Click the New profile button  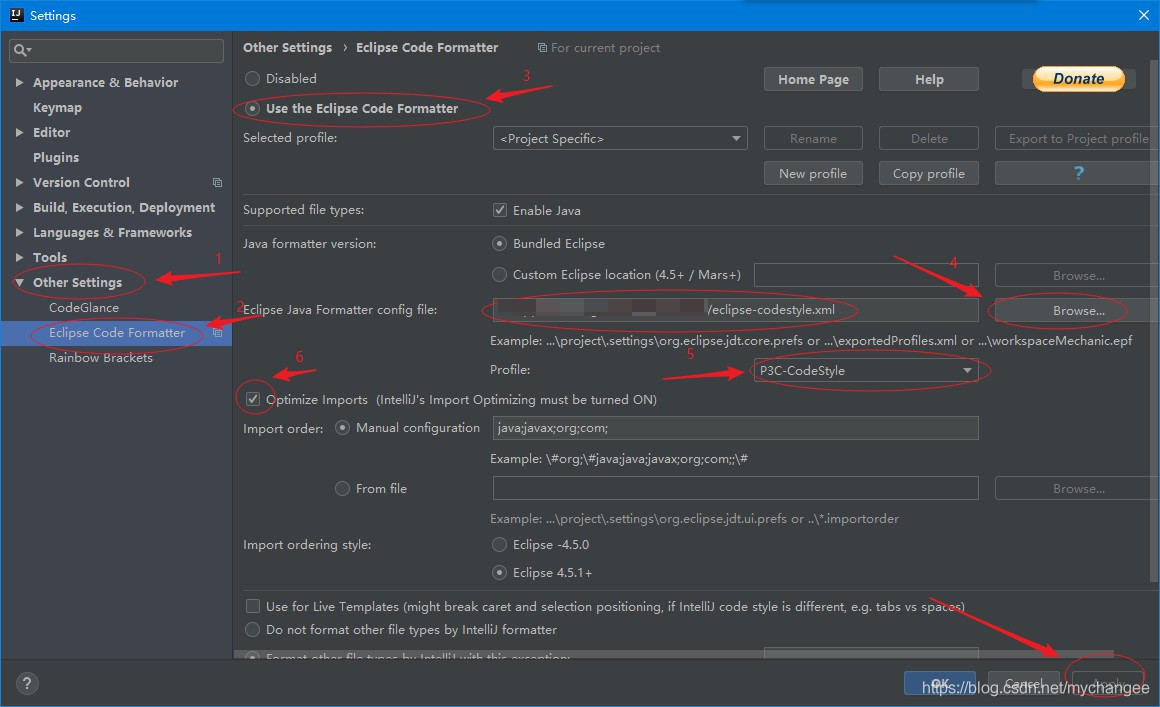(812, 173)
